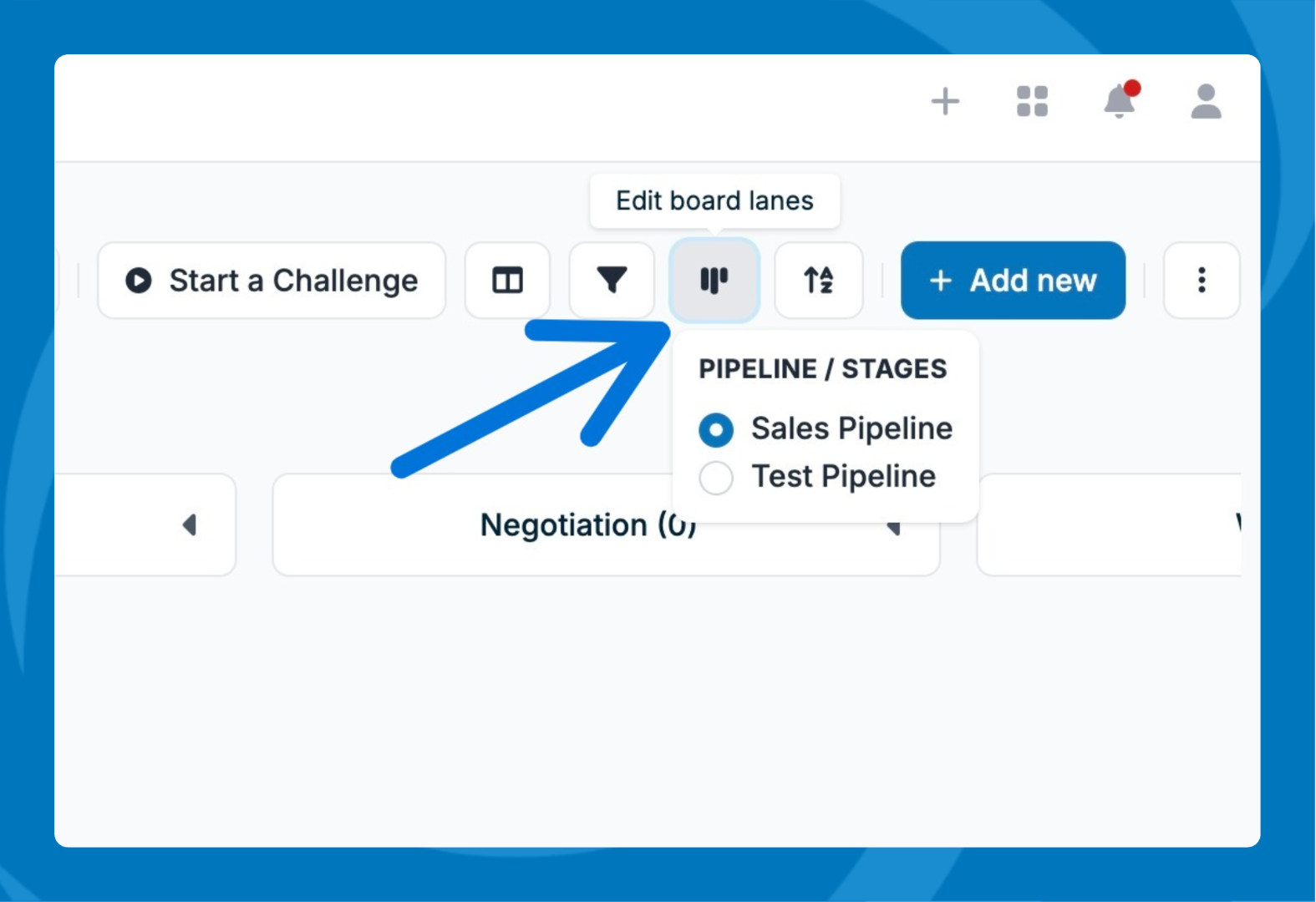Open the apps grid icon

[x=1032, y=101]
